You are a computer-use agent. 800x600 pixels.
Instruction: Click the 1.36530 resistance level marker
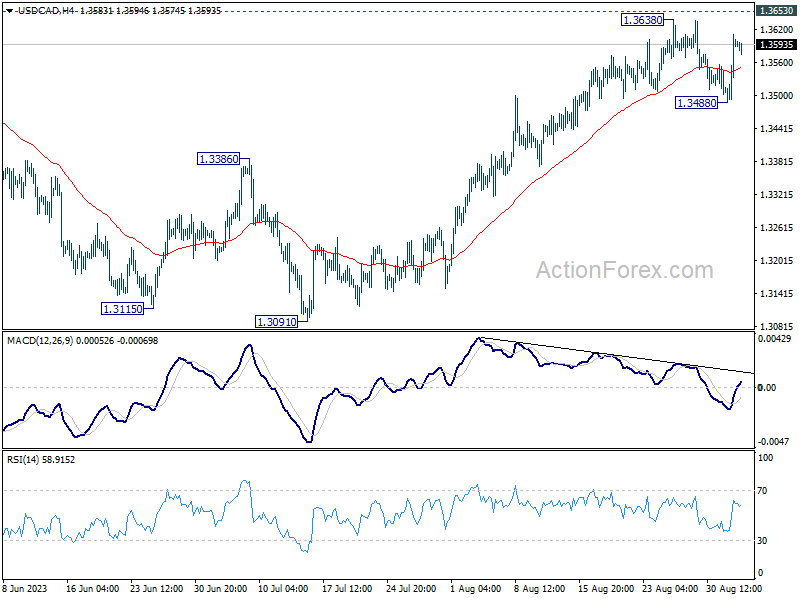(776, 11)
